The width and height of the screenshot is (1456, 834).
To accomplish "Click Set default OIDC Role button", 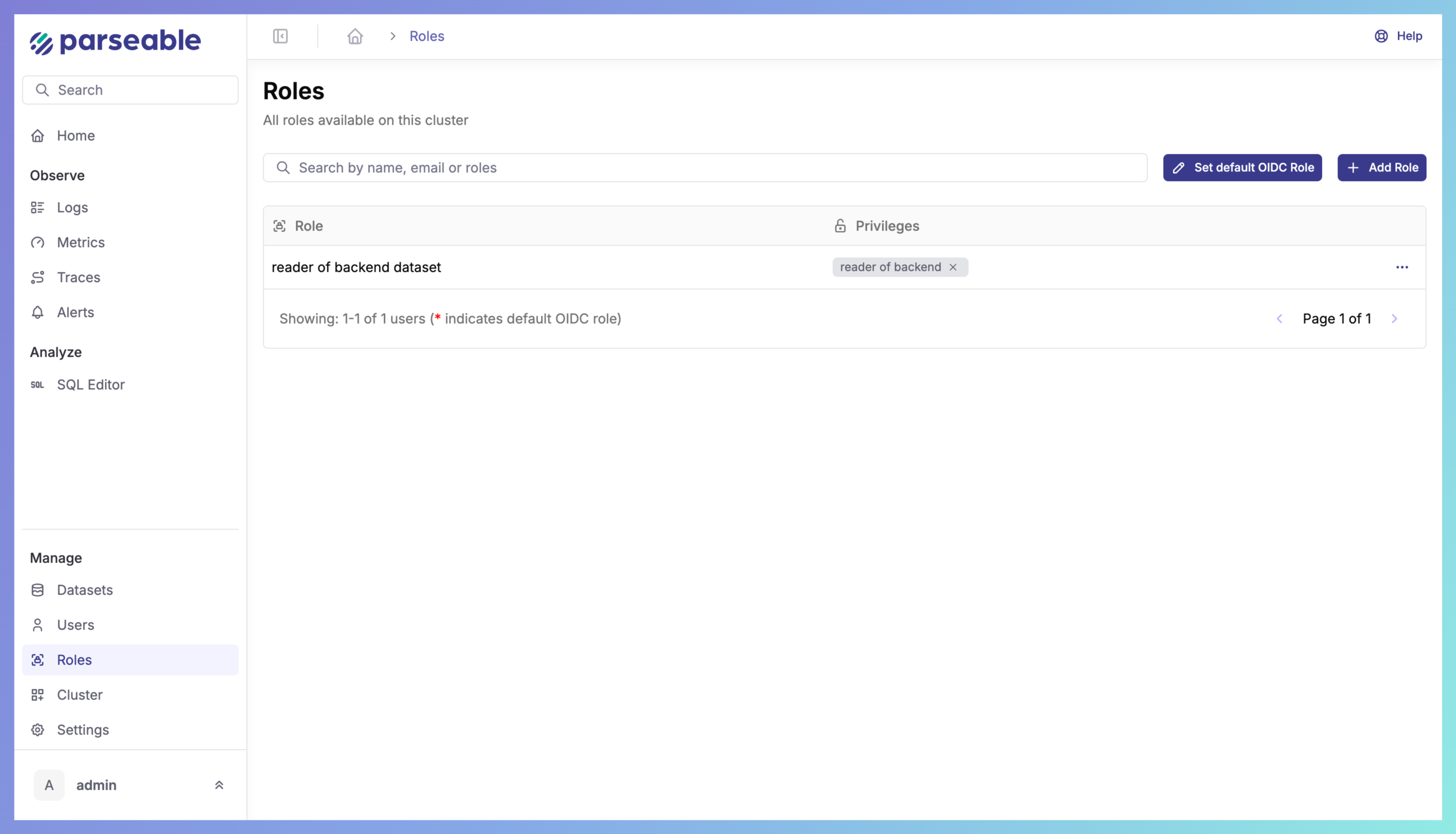I will [x=1242, y=168].
